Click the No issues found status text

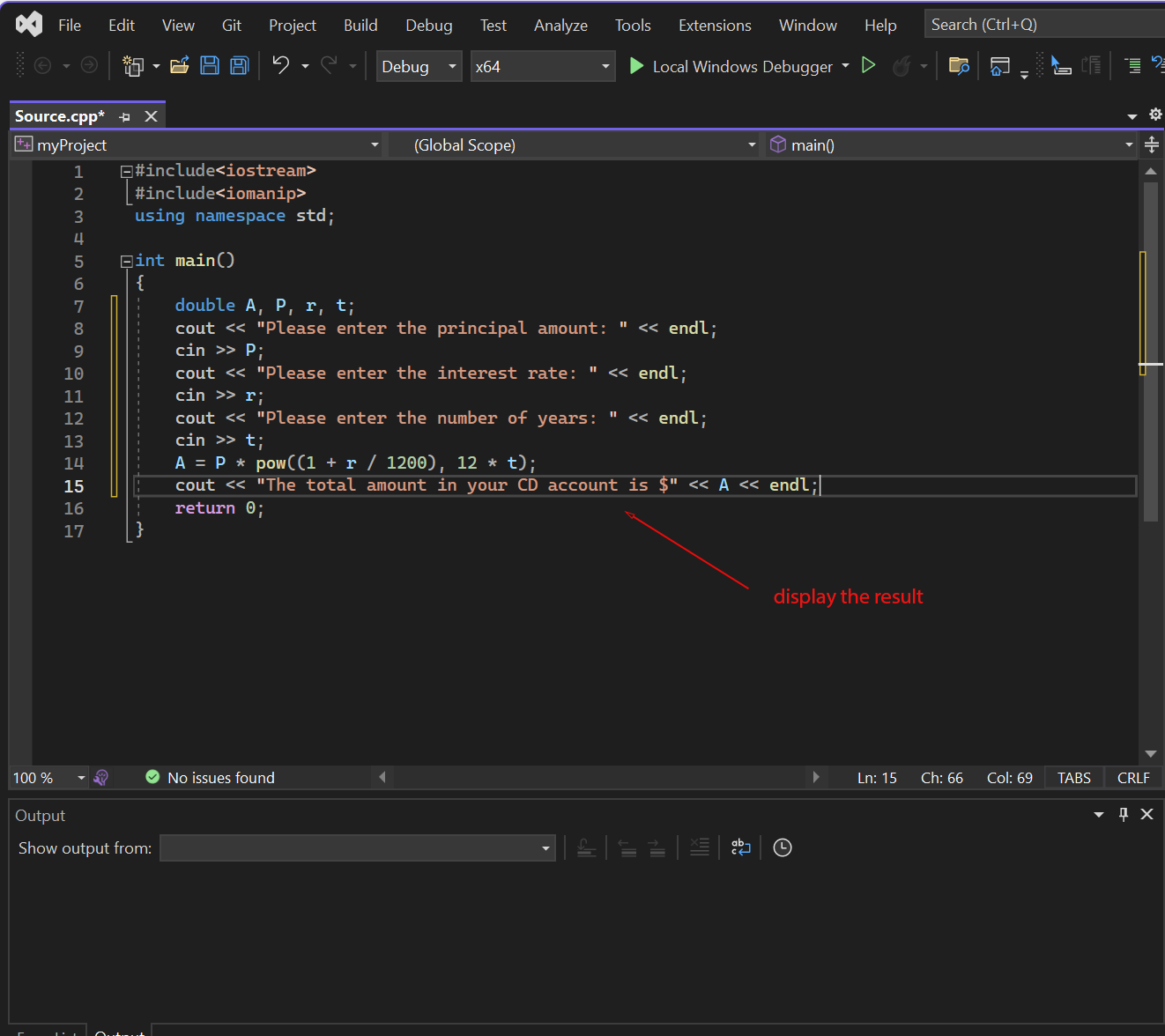221,778
